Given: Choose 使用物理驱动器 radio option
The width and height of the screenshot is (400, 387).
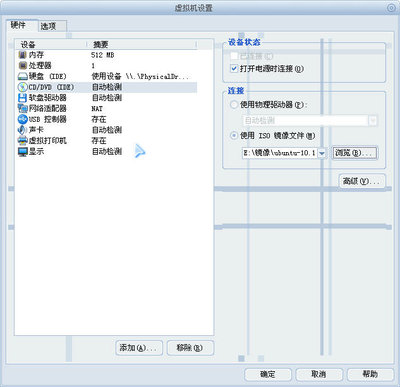Looking at the screenshot, I should (x=234, y=105).
